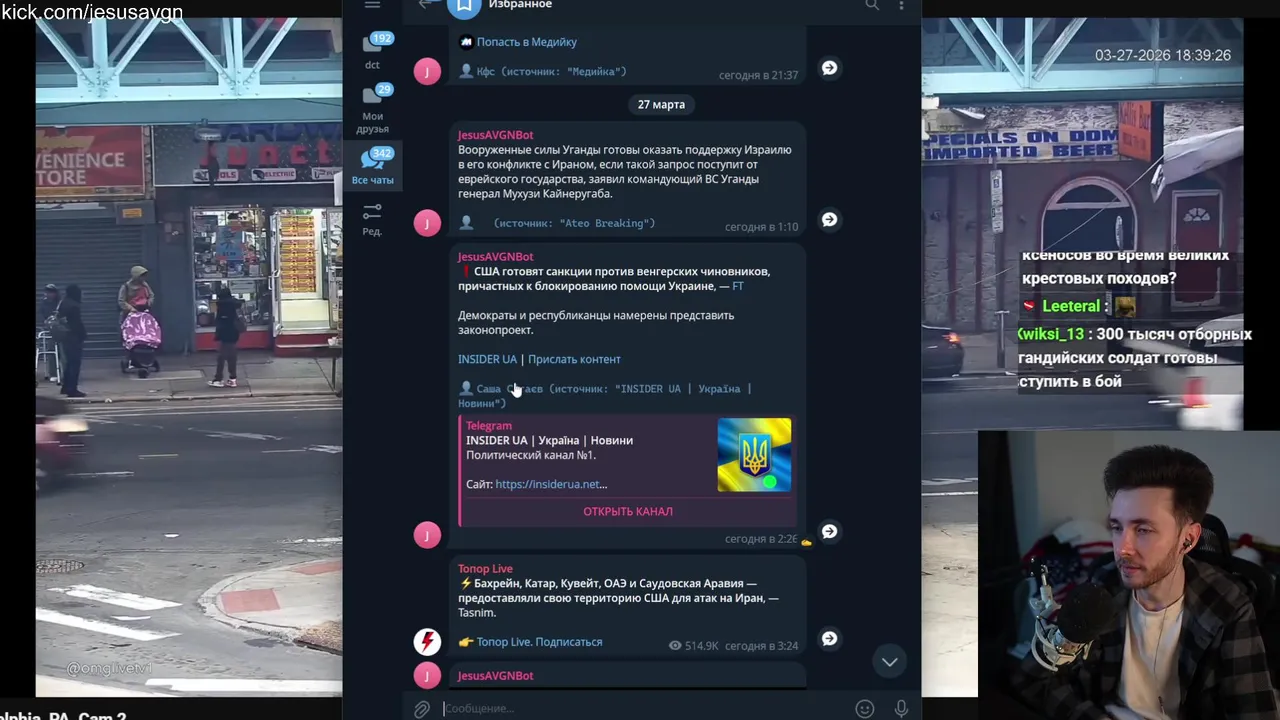
Task: Open J avatar beside Медийка message
Action: [x=427, y=71]
